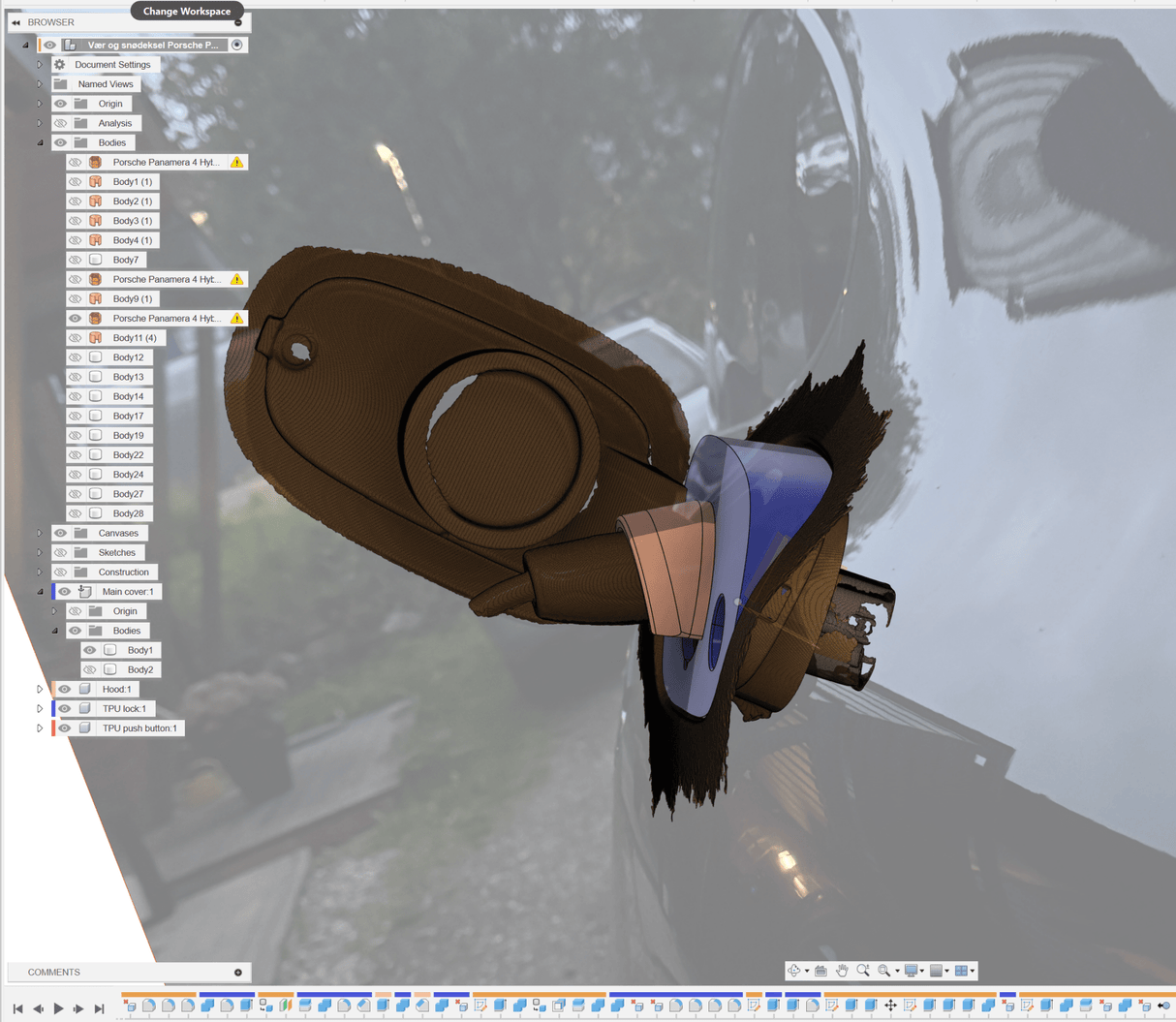Expand the TPU push button:1 component
The height and width of the screenshot is (1022, 1176).
[x=40, y=728]
